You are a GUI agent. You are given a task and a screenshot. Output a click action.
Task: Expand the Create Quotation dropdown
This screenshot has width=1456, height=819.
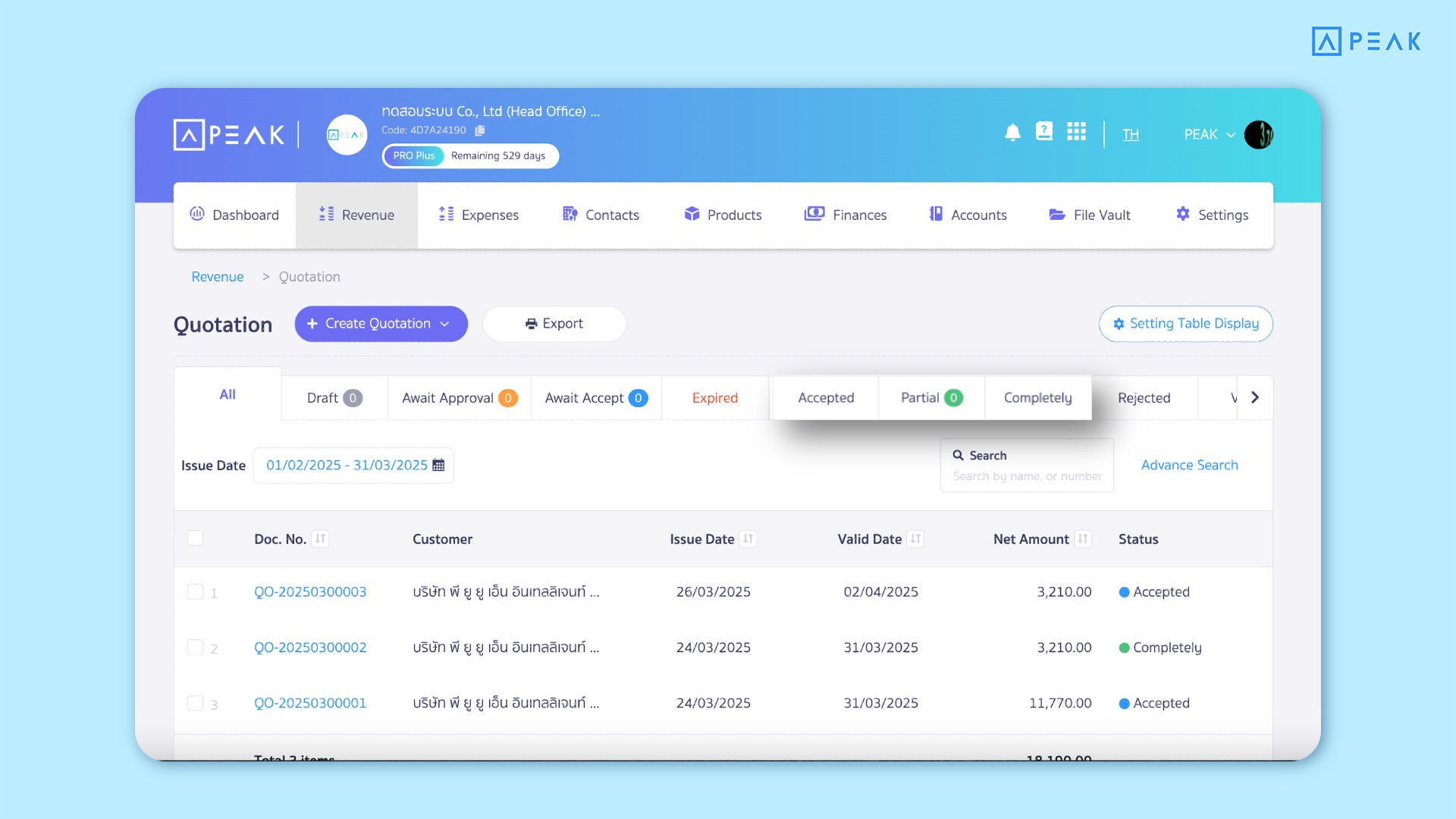[444, 324]
